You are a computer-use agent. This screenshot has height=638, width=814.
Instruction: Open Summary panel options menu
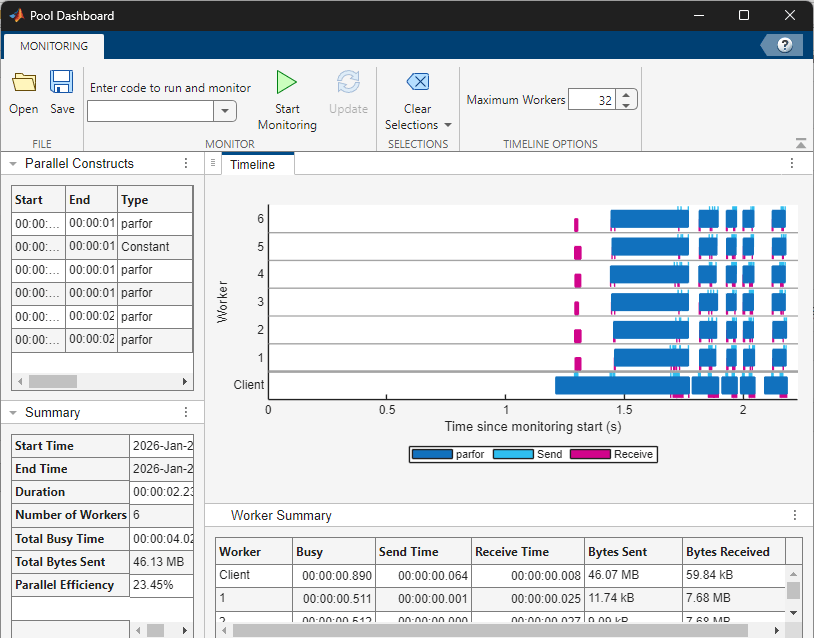click(x=186, y=412)
